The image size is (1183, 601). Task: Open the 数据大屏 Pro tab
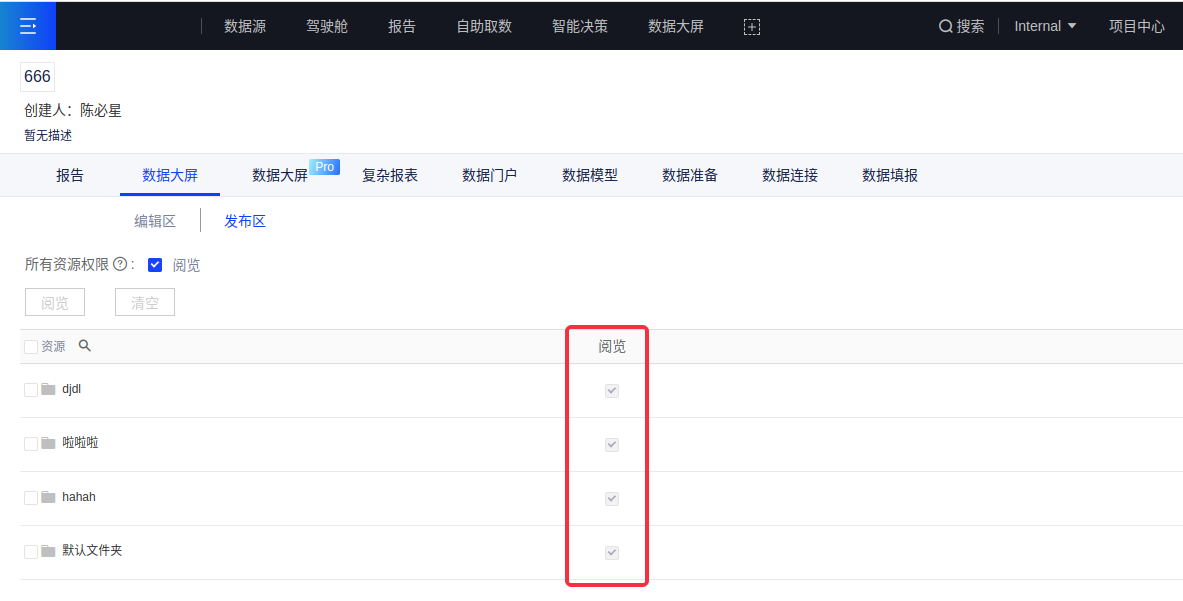coord(280,176)
